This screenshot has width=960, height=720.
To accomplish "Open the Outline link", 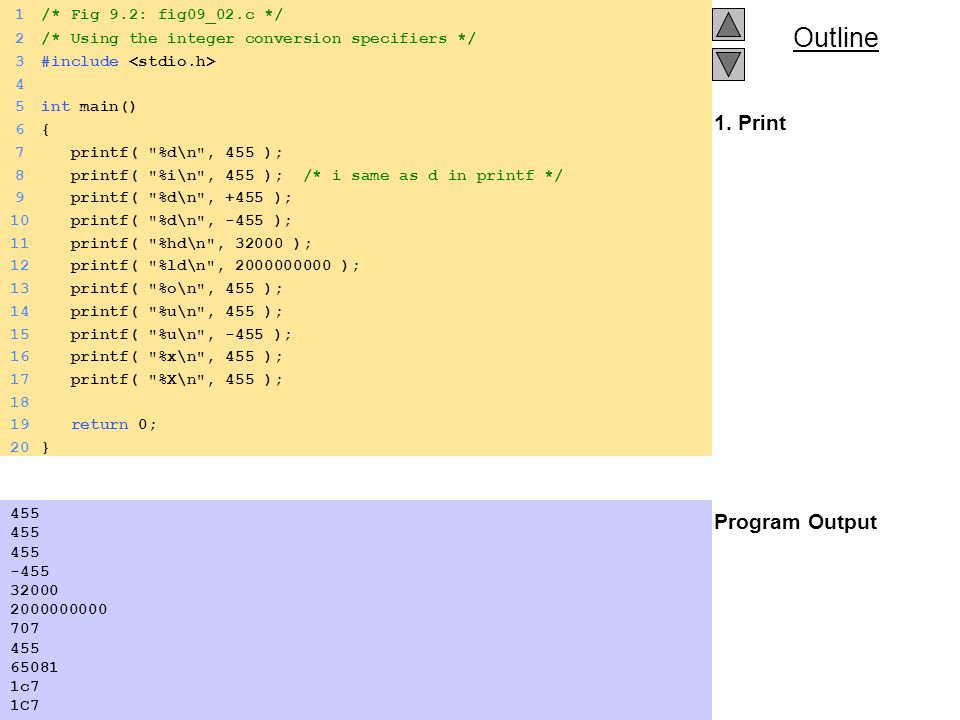I will click(x=836, y=38).
